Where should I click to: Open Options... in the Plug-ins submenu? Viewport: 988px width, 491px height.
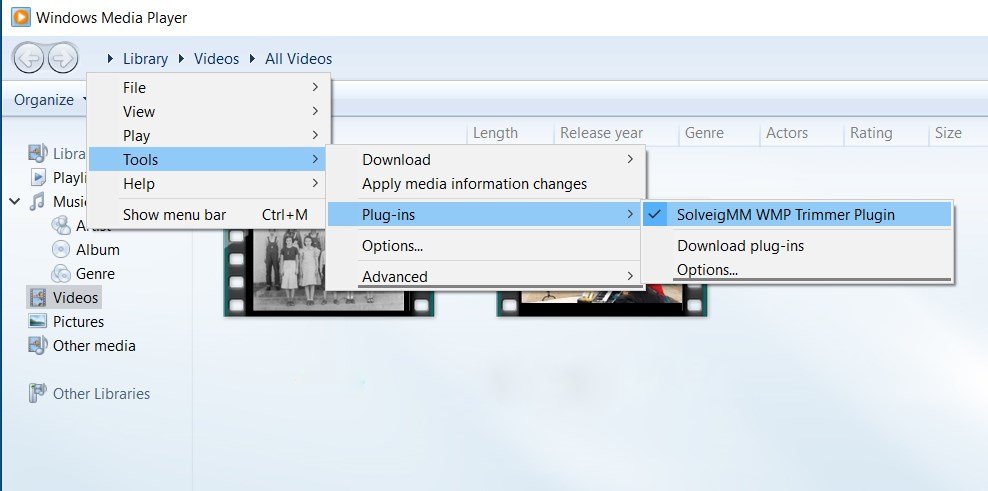pos(796,270)
